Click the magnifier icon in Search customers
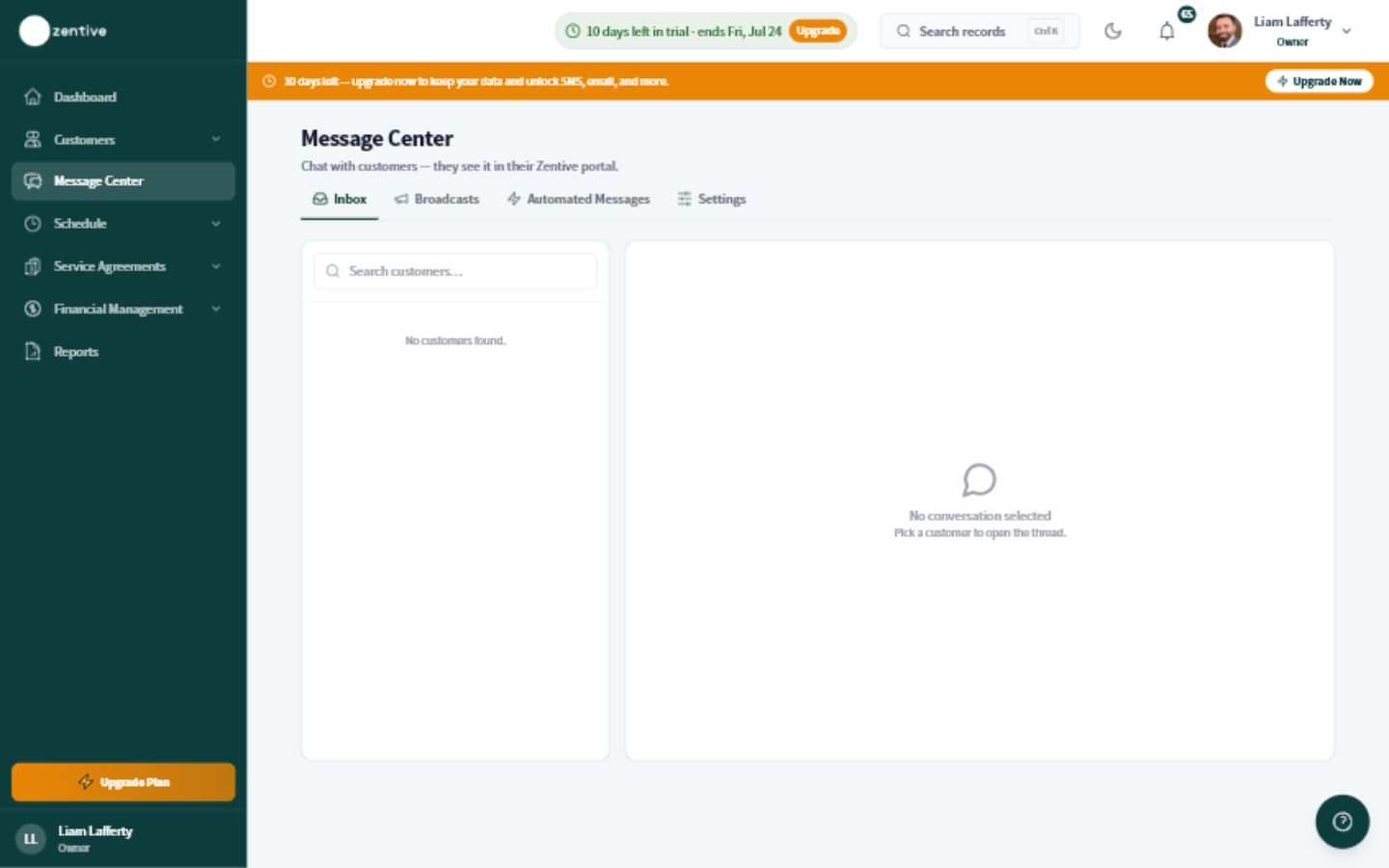The width and height of the screenshot is (1389, 868). pos(333,271)
